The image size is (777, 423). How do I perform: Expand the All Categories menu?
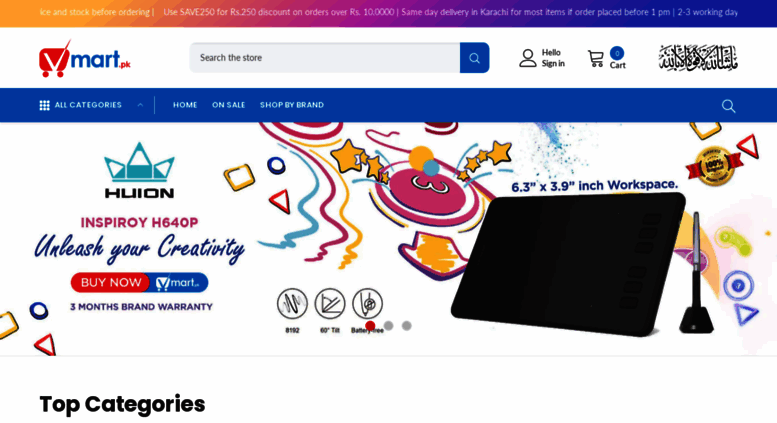[88, 105]
